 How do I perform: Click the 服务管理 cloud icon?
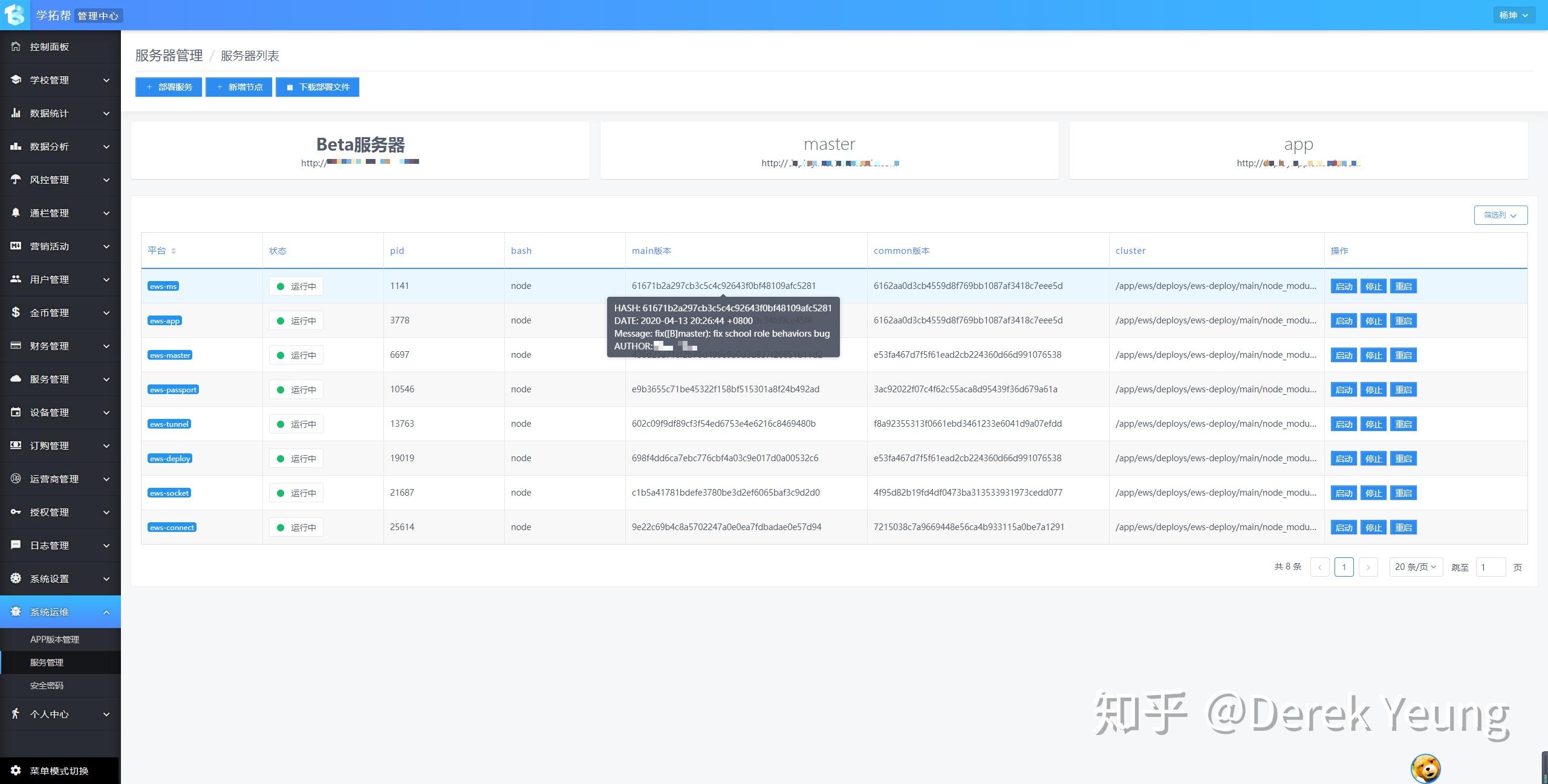pyautogui.click(x=16, y=379)
